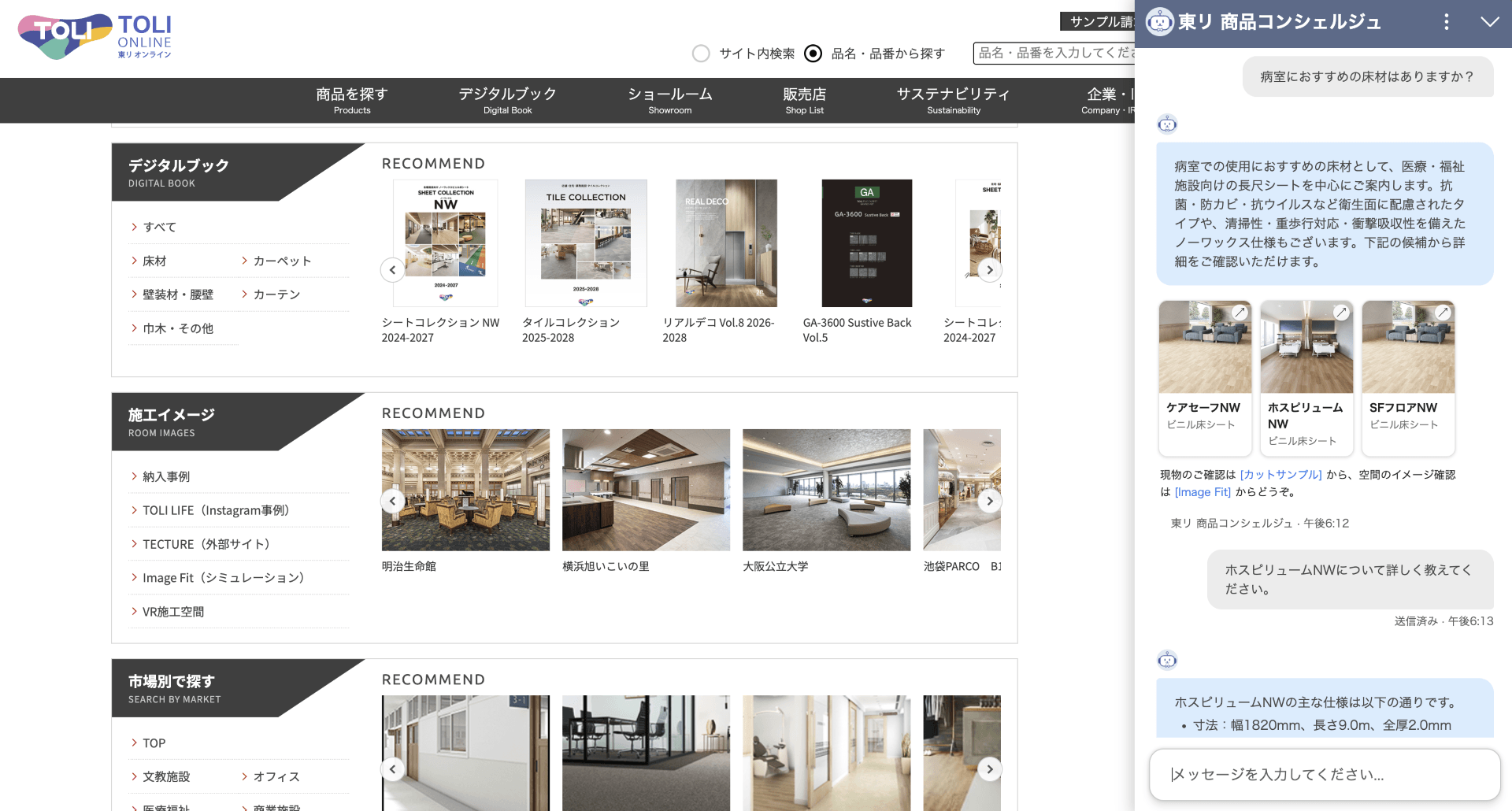The image size is (1512, 811).
Task: Focus the chat message input box
Action: 1325,775
